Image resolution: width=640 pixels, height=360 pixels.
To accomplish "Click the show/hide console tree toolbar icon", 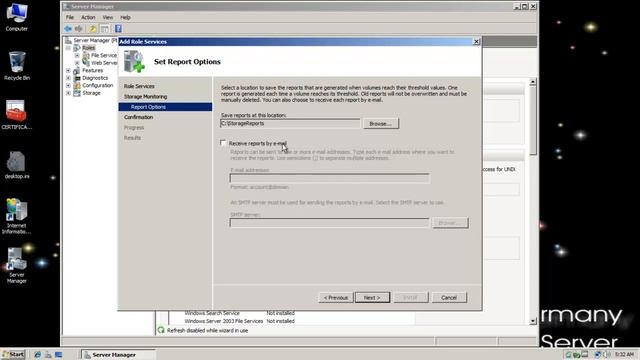I will [x=105, y=29].
